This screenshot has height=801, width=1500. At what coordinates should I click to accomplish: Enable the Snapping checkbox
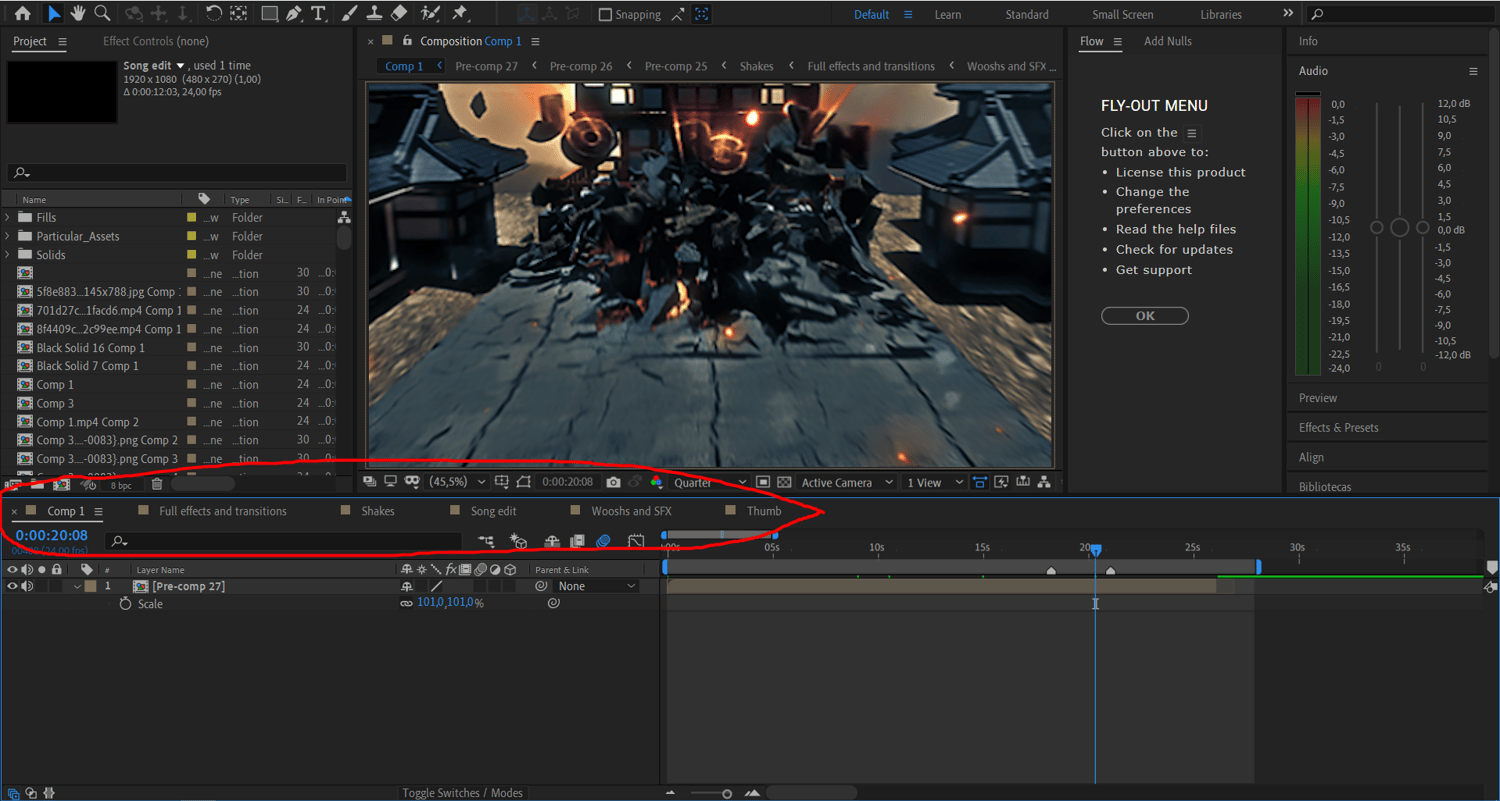605,15
